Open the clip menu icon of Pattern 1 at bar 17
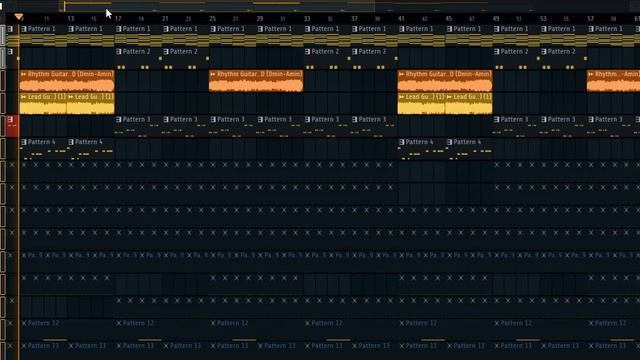Viewport: 640px width, 360px height. click(x=118, y=29)
